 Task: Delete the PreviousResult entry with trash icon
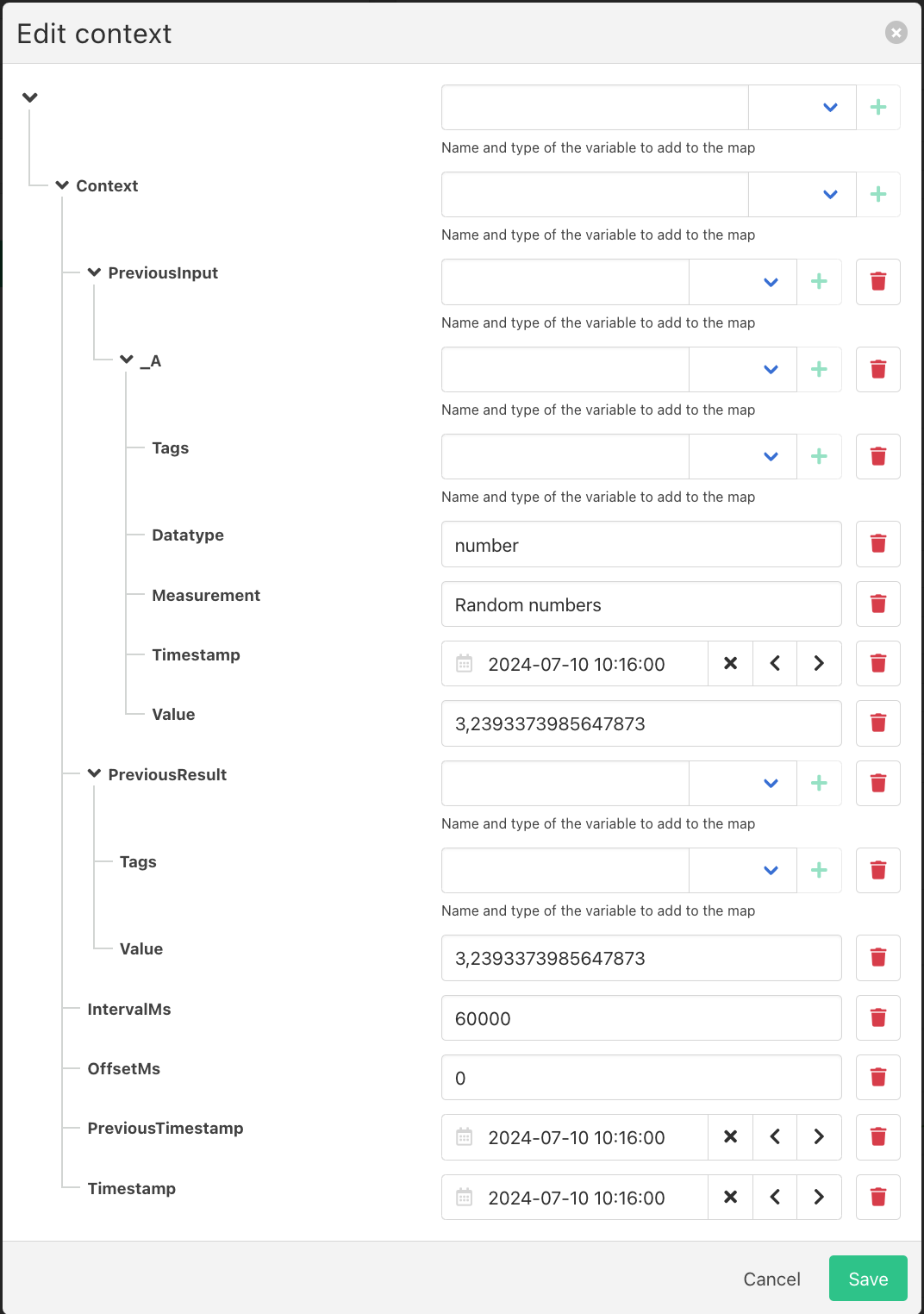[x=878, y=783]
